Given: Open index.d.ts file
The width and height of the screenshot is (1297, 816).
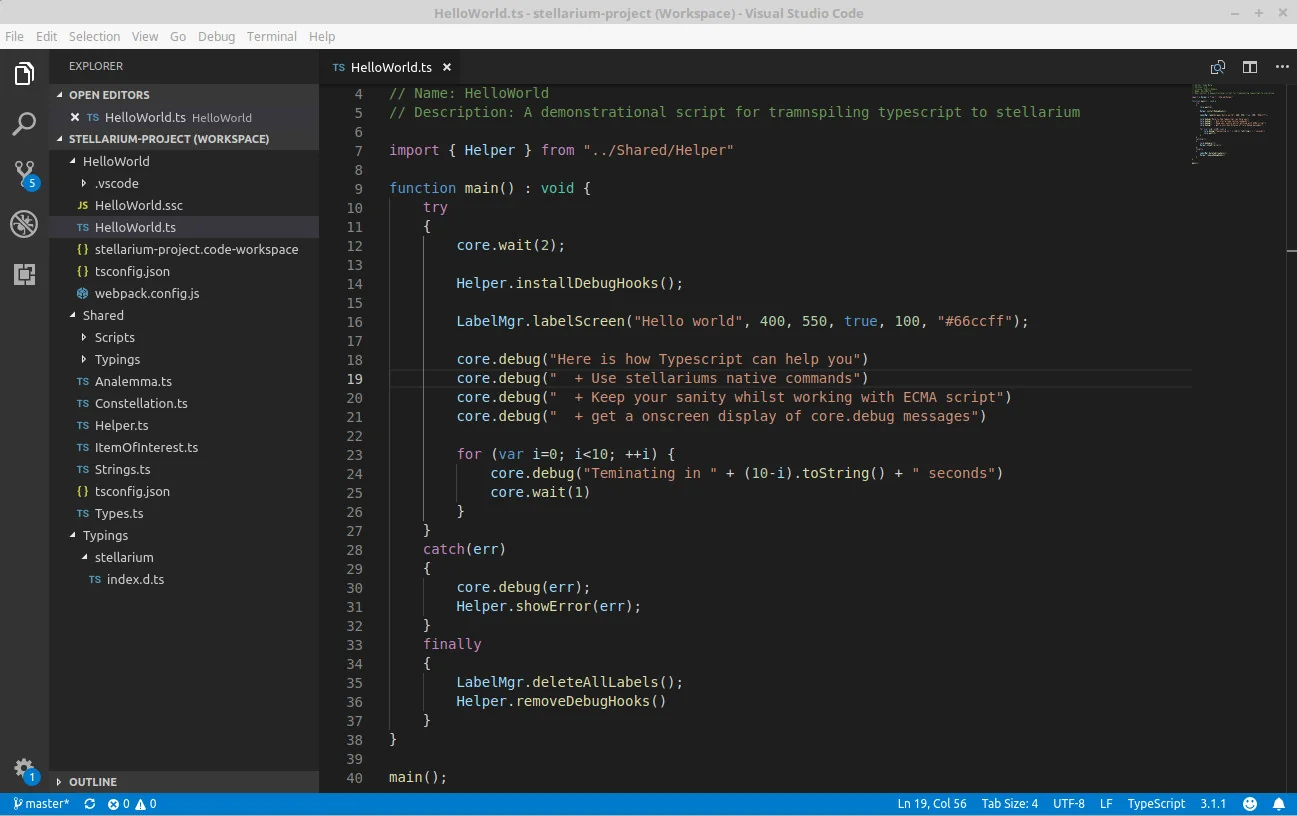Looking at the screenshot, I should coord(184,579).
